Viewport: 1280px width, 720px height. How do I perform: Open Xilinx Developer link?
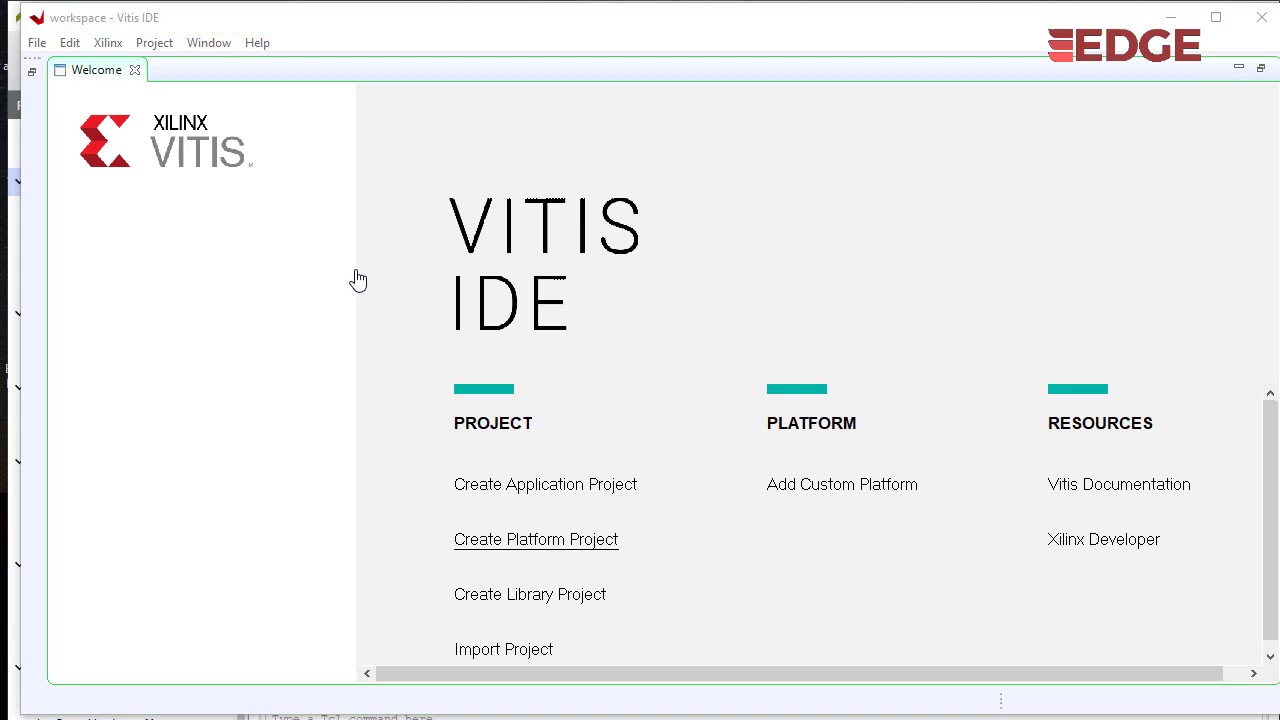click(1104, 539)
